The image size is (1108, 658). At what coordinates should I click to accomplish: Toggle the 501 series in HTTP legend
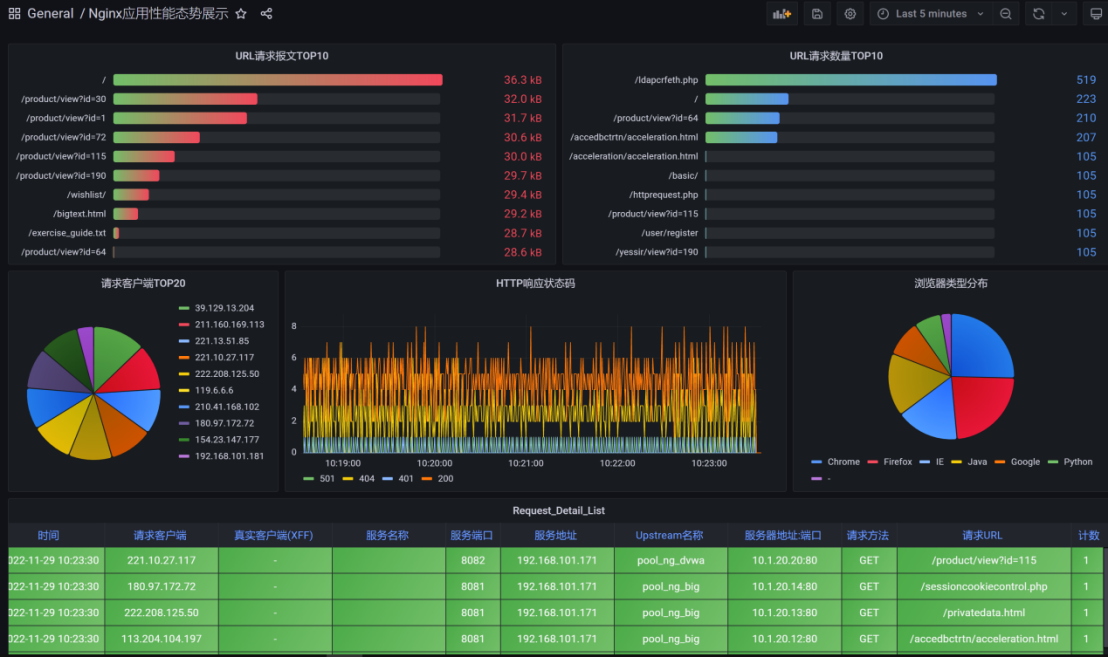click(x=319, y=478)
